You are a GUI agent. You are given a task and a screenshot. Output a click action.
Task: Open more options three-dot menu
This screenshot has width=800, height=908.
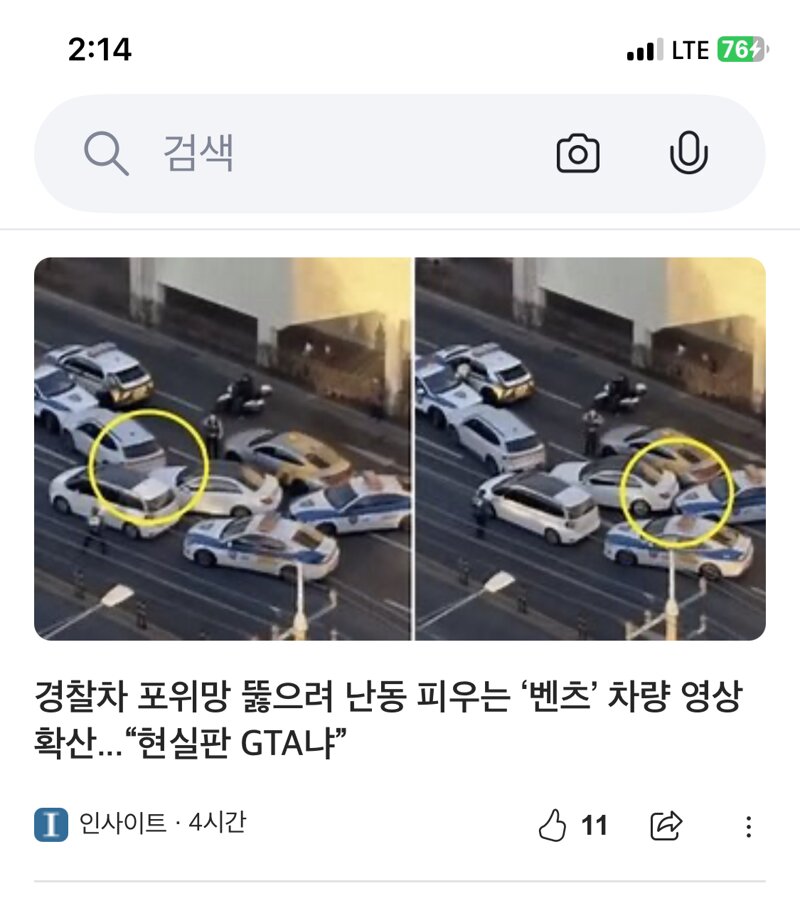748,826
